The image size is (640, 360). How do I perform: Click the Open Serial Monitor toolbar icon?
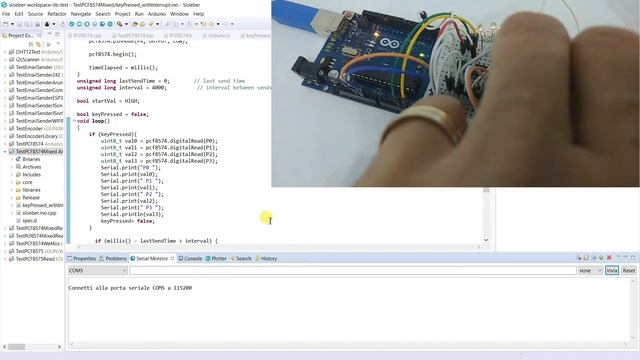[102, 24]
